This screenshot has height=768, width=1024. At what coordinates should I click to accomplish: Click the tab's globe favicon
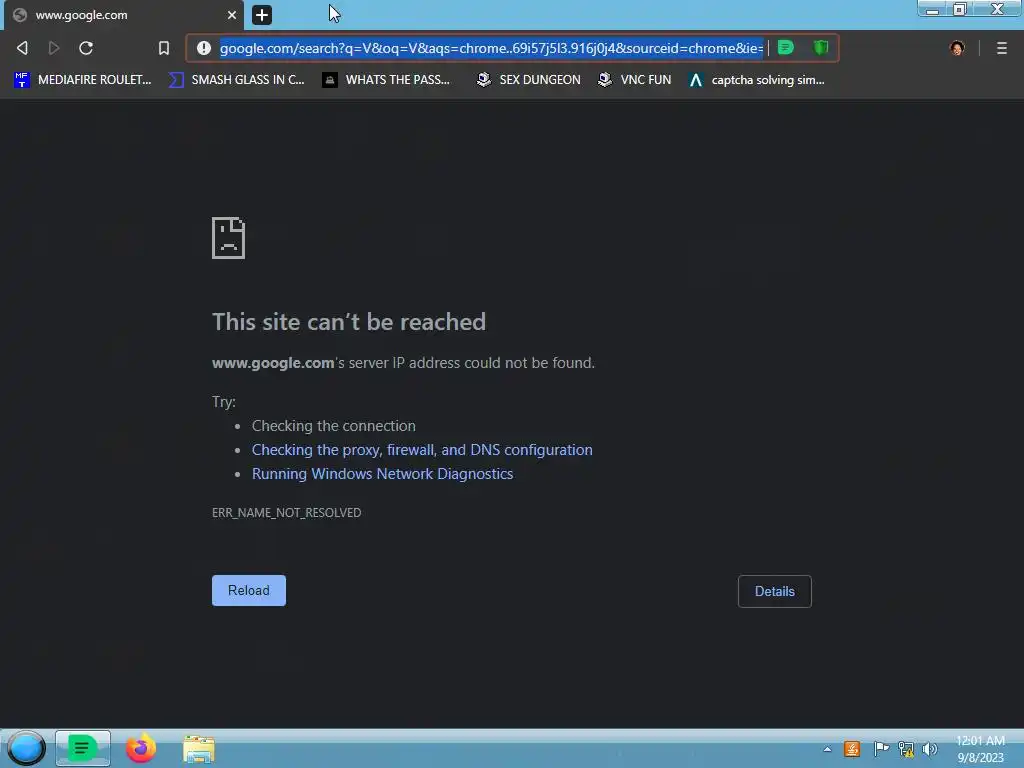point(20,15)
